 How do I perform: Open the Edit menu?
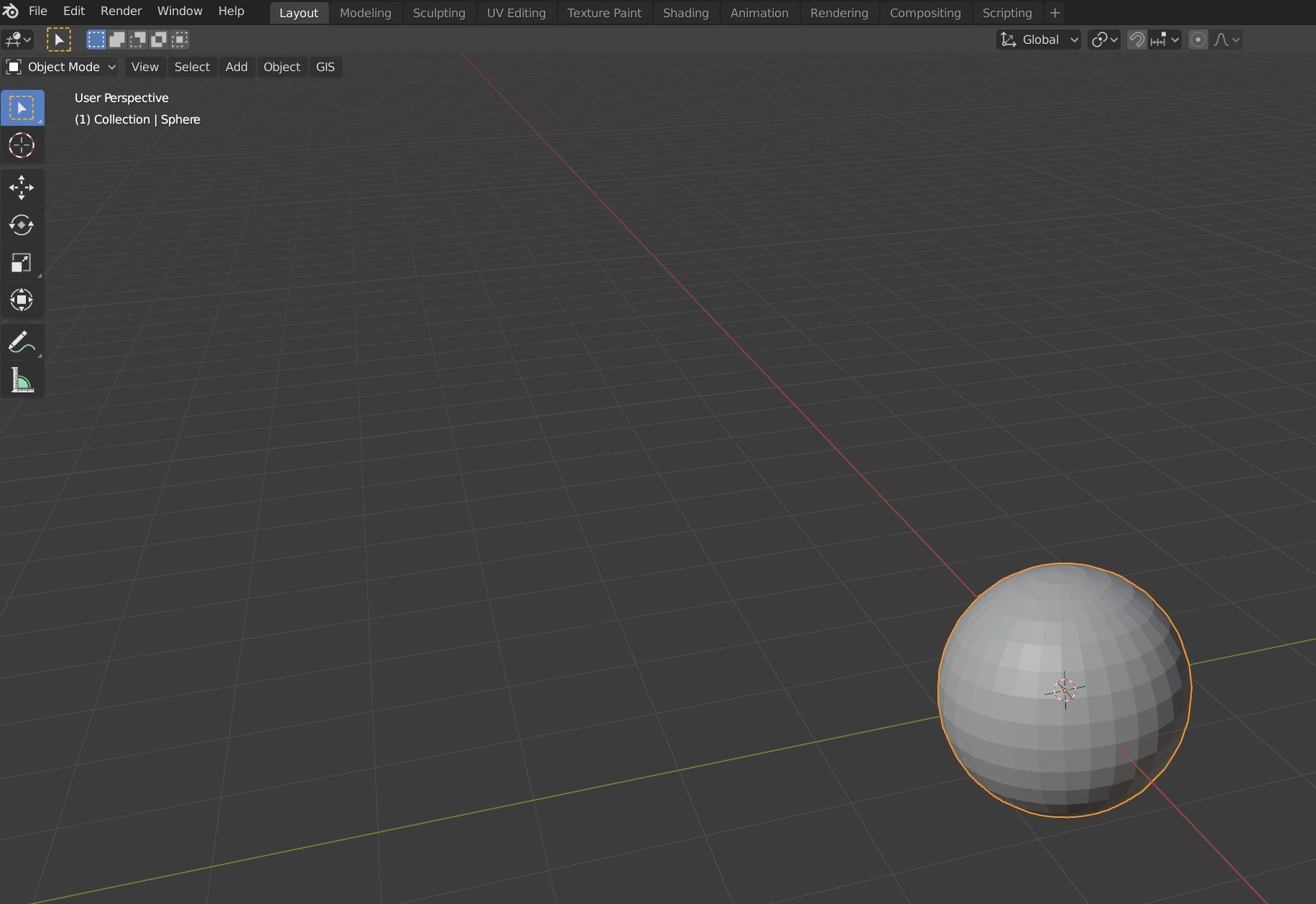74,11
